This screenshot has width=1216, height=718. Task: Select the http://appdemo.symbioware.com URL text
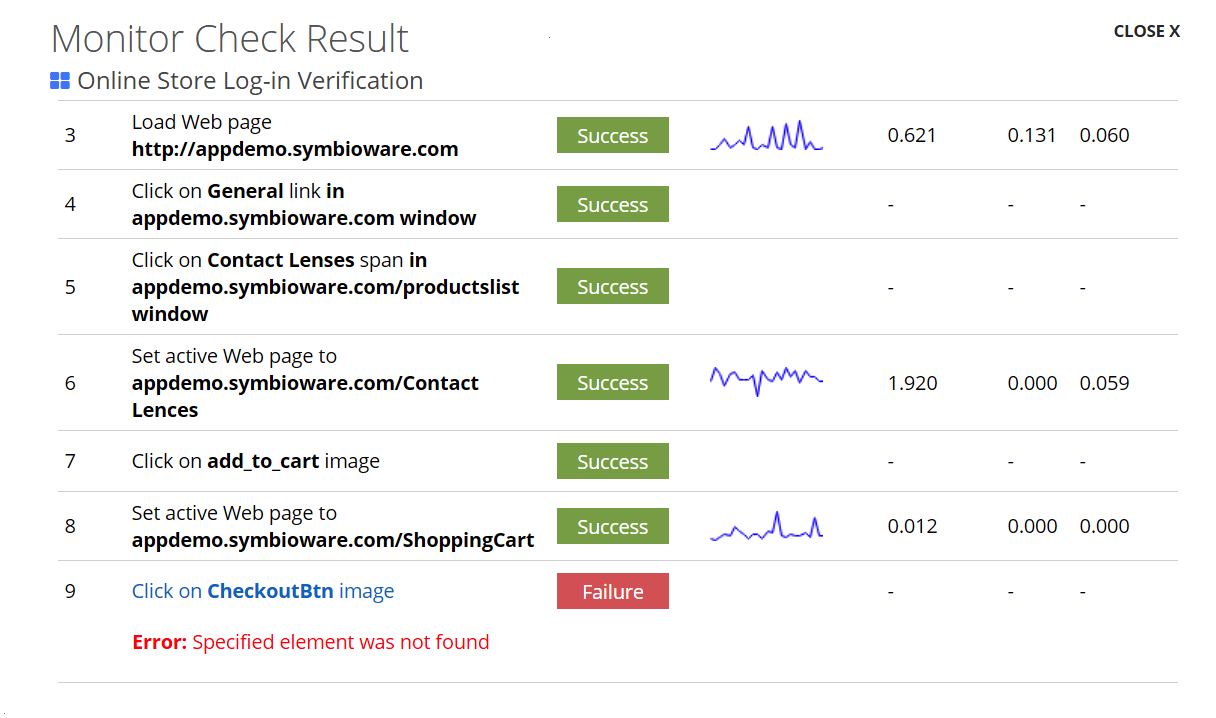pos(295,149)
